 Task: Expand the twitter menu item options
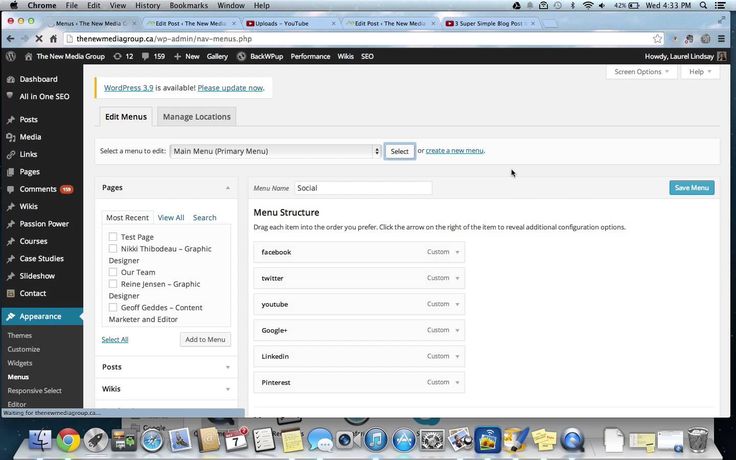[457, 278]
